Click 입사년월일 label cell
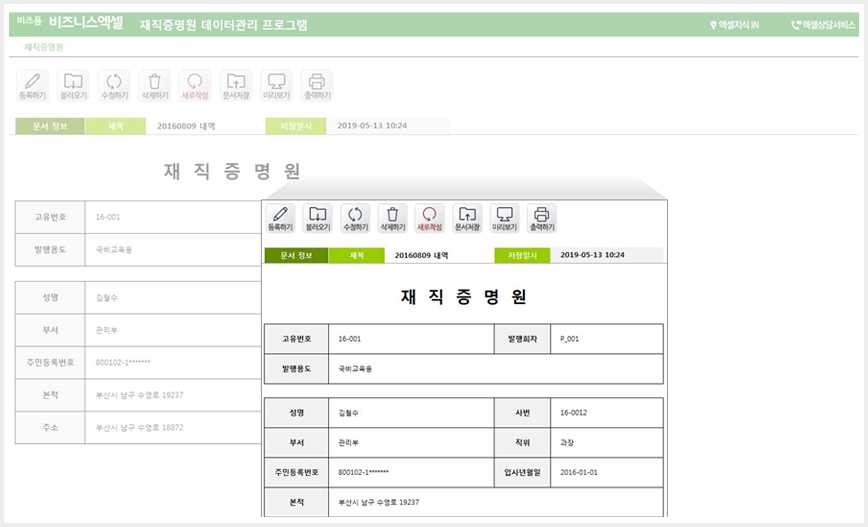Viewport: 868px width, 527px height. [x=522, y=472]
